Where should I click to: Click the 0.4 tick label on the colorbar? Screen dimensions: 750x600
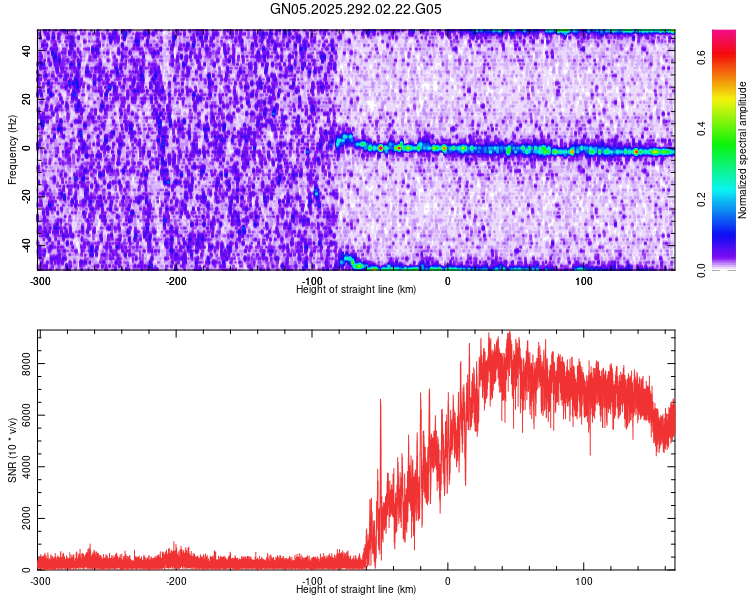pyautogui.click(x=702, y=128)
